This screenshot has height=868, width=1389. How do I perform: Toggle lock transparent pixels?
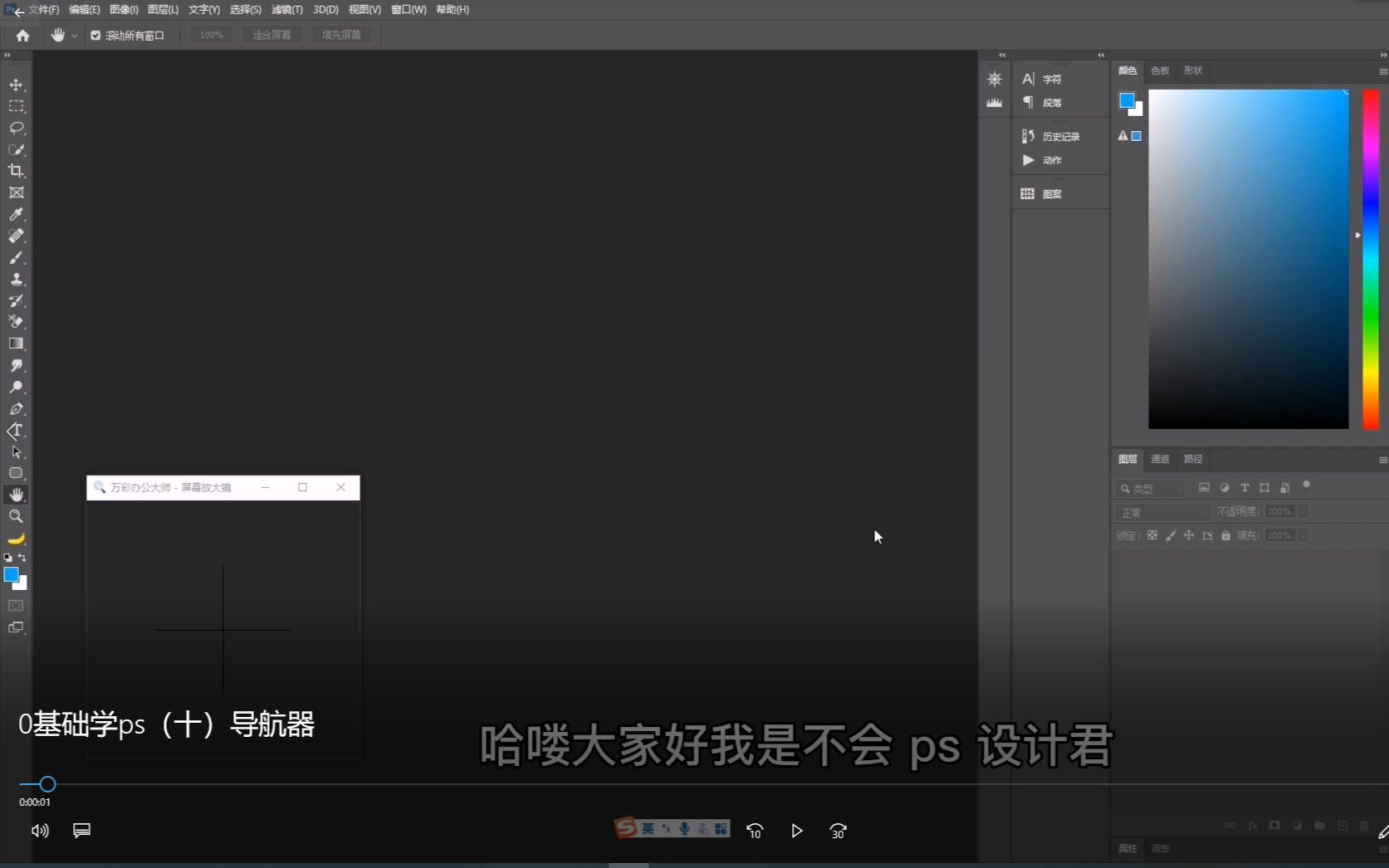click(x=1152, y=535)
